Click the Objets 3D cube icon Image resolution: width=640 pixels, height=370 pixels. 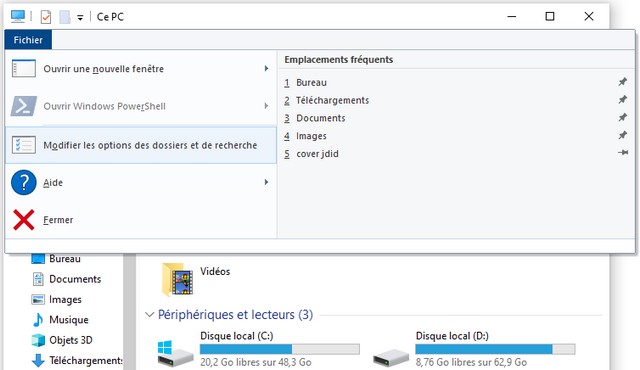click(x=38, y=340)
